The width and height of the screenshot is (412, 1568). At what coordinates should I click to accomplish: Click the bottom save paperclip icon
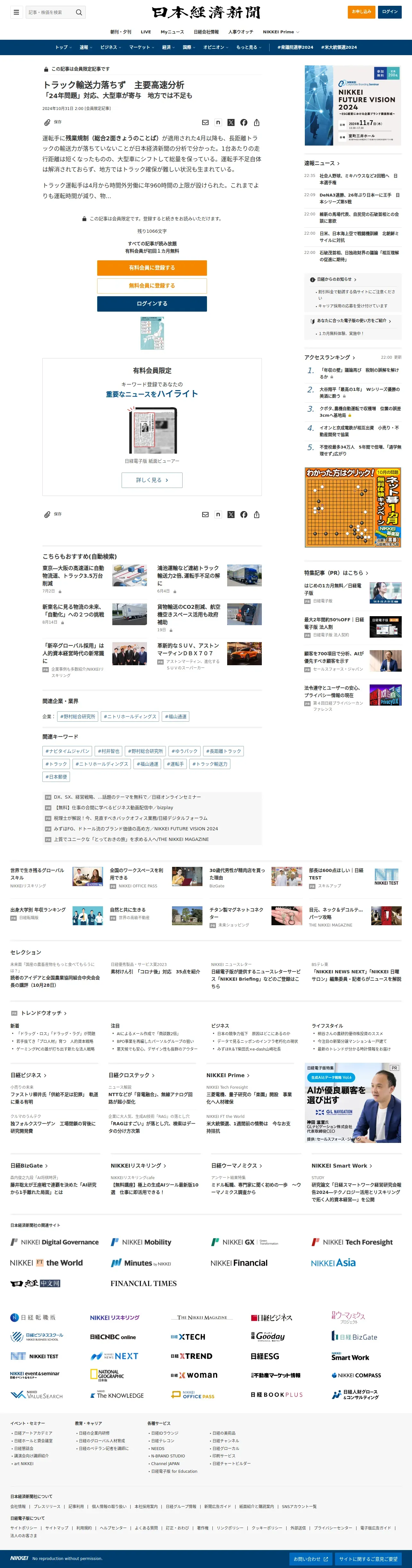tap(47, 514)
